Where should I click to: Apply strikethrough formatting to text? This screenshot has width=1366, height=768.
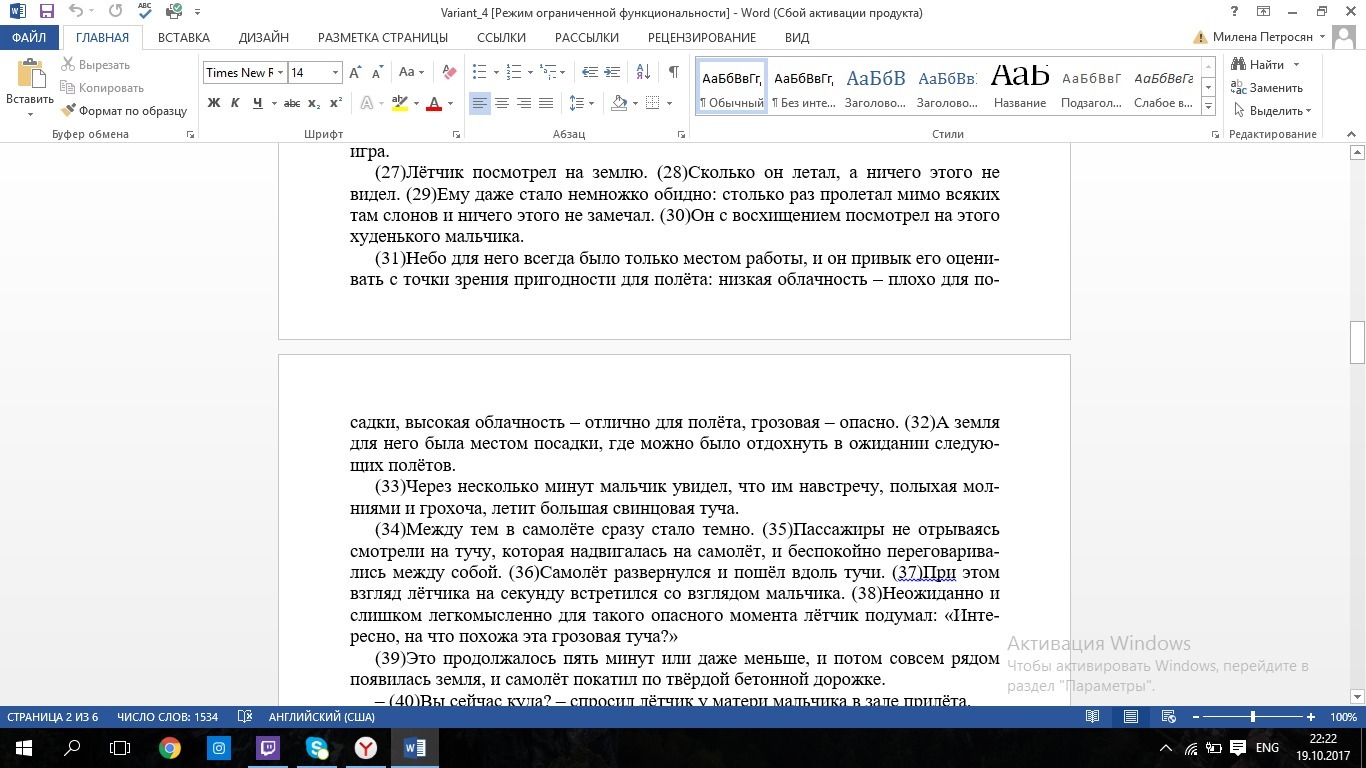[x=292, y=103]
